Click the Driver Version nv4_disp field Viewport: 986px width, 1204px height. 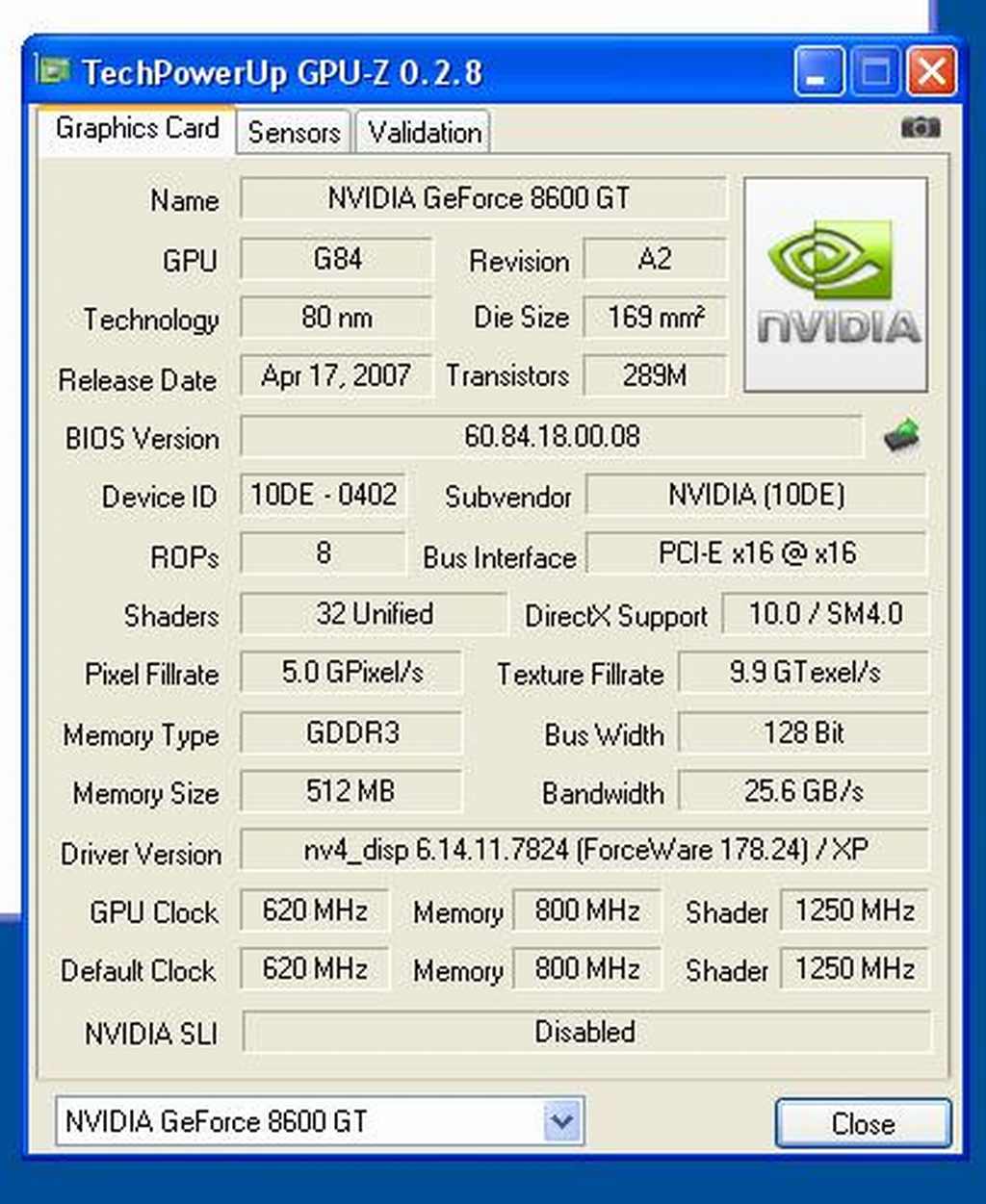pyautogui.click(x=584, y=851)
